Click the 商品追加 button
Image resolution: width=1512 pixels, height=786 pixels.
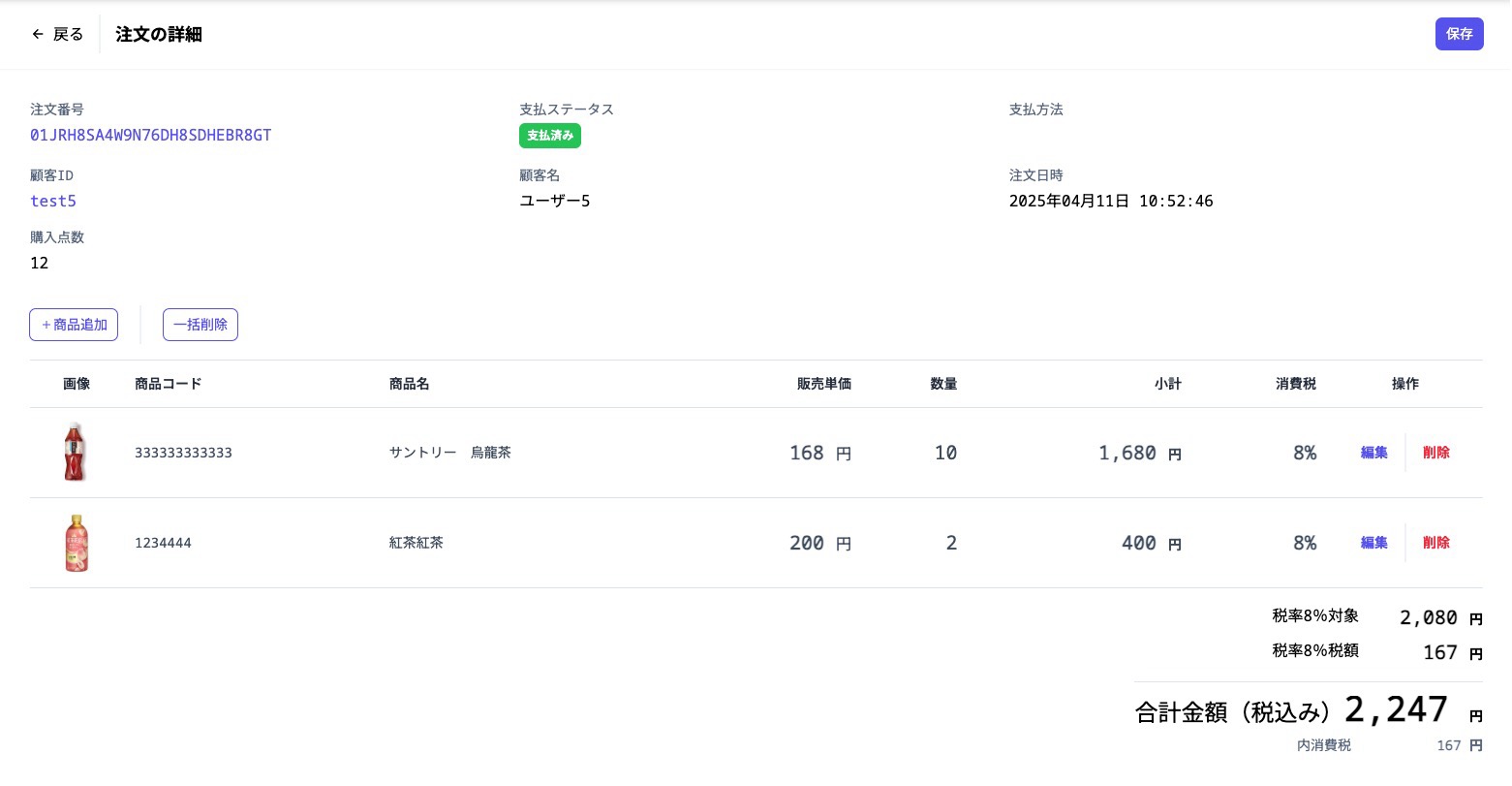tap(74, 325)
